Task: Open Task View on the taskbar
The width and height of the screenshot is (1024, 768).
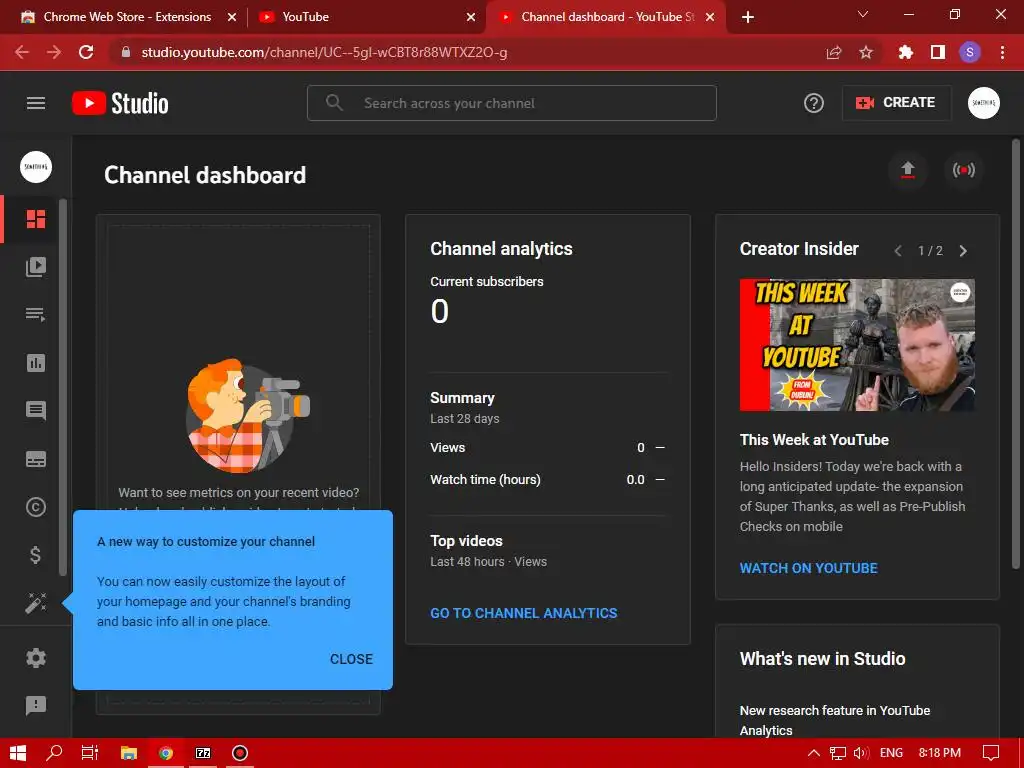Action: (89, 753)
